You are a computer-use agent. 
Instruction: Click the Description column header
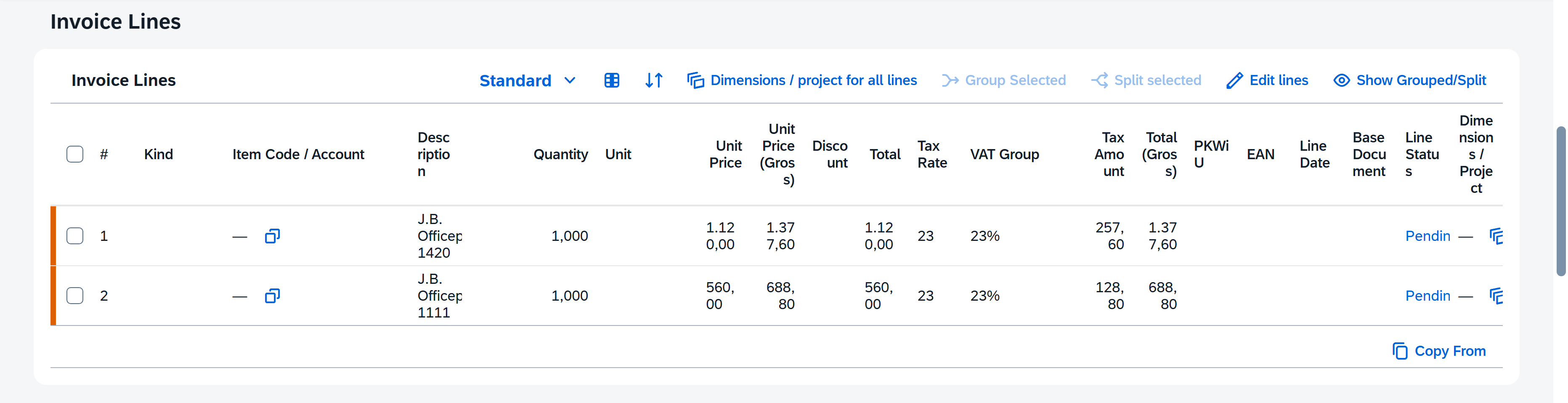coord(433,154)
